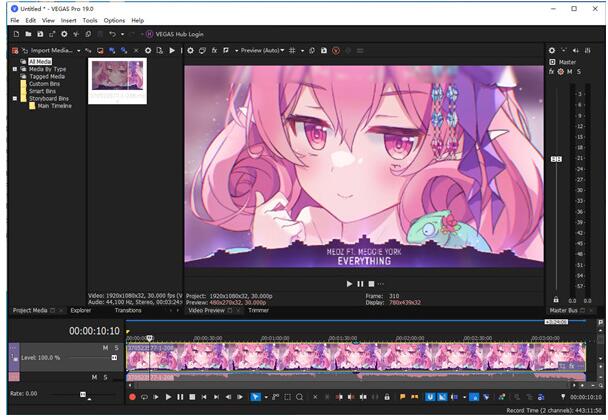The height and width of the screenshot is (420, 608).
Task: Adjust the video track Level slider
Action: point(114,358)
